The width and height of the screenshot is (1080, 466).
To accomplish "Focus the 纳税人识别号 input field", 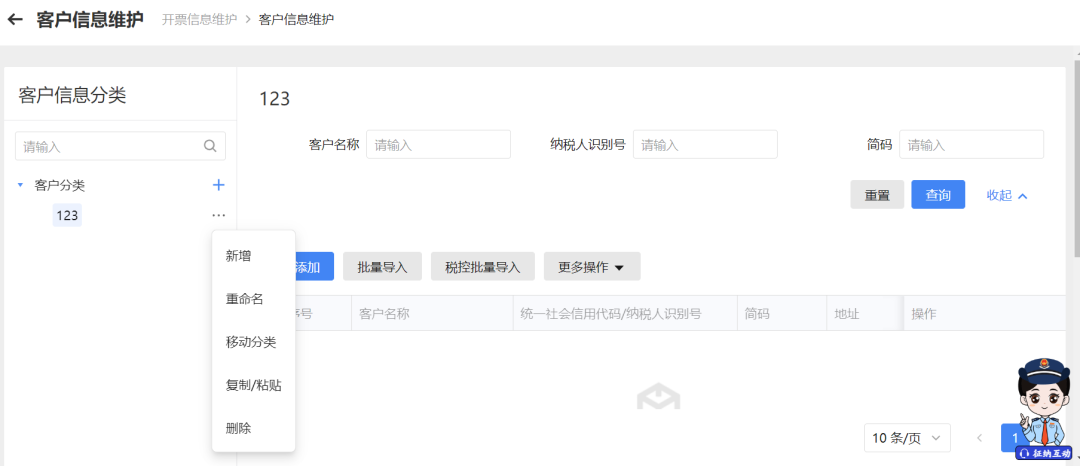I will click(705, 145).
